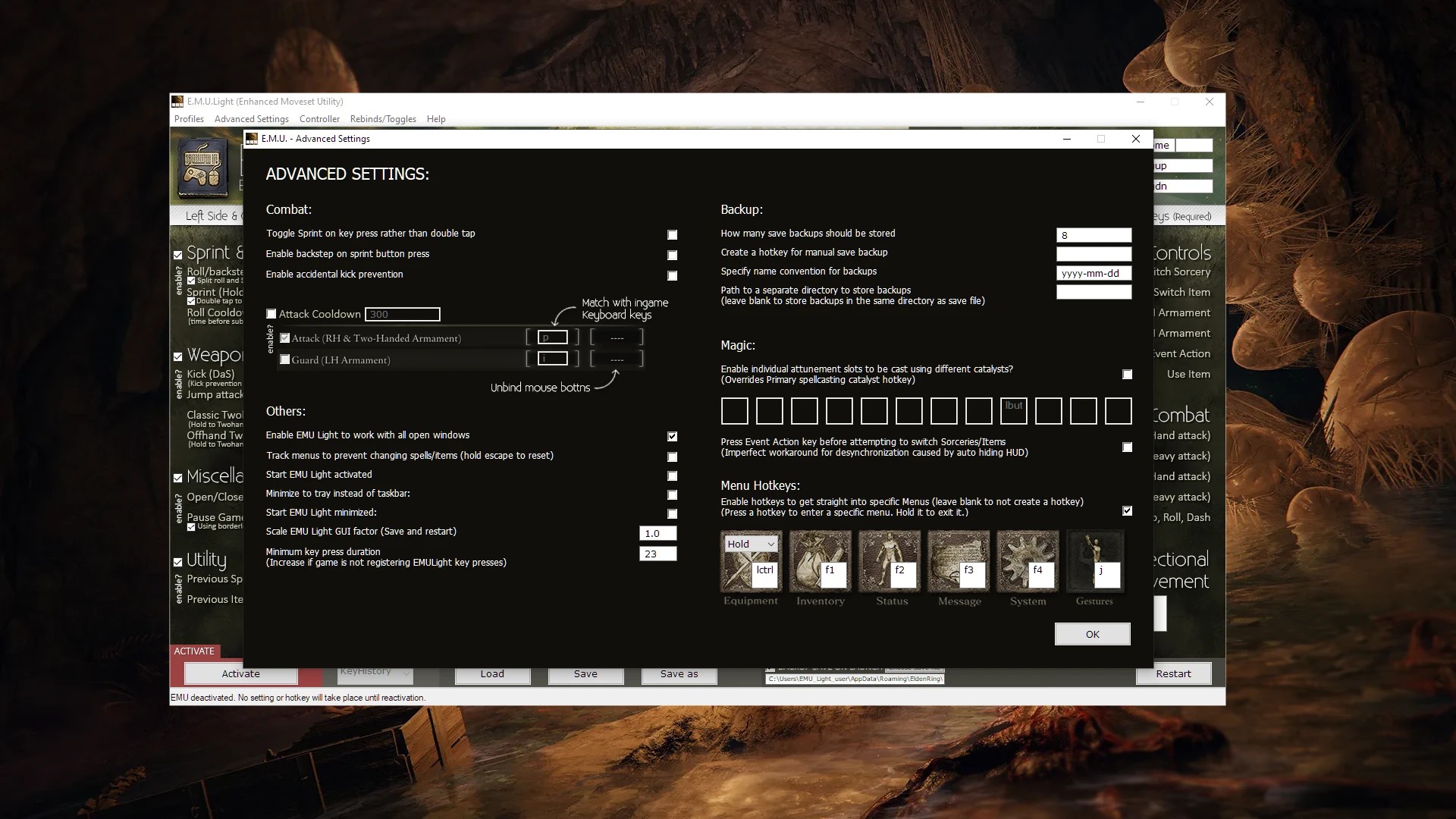Click the backup name convention field yyyy-mm-dd

[1094, 273]
